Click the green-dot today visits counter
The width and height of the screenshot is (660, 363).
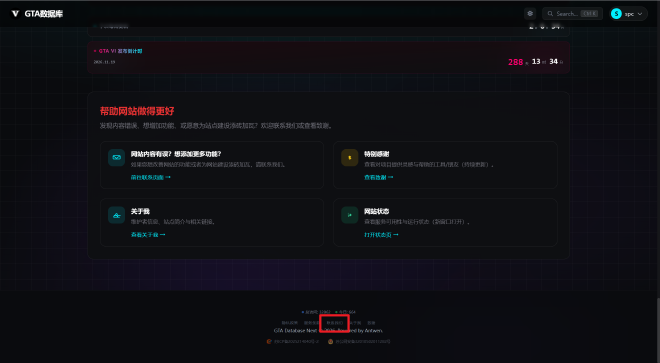tap(345, 312)
